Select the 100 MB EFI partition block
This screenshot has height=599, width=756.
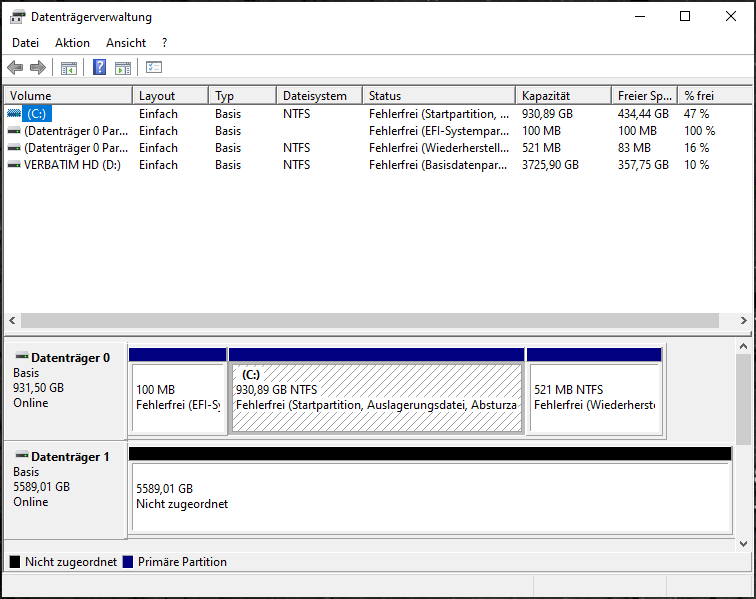(178, 391)
